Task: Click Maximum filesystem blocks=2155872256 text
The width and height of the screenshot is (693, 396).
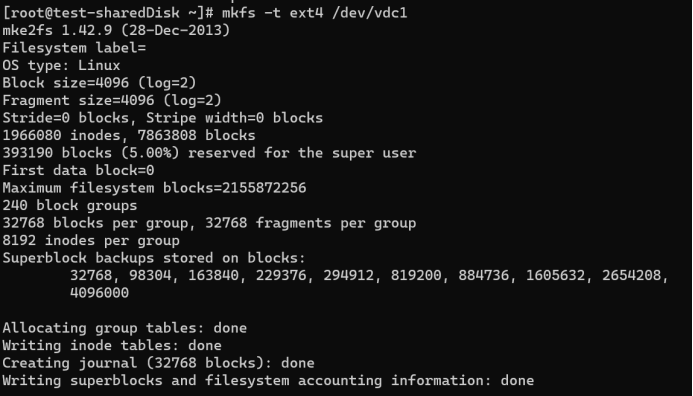Action: point(154,188)
